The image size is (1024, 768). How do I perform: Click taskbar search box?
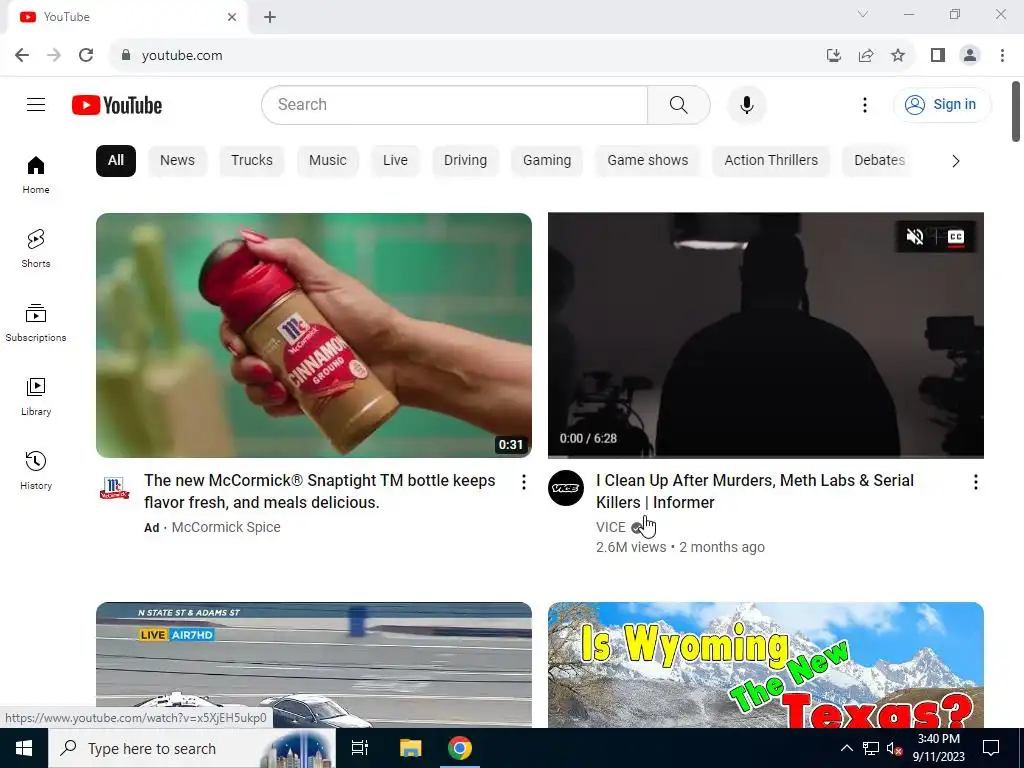tap(192, 748)
